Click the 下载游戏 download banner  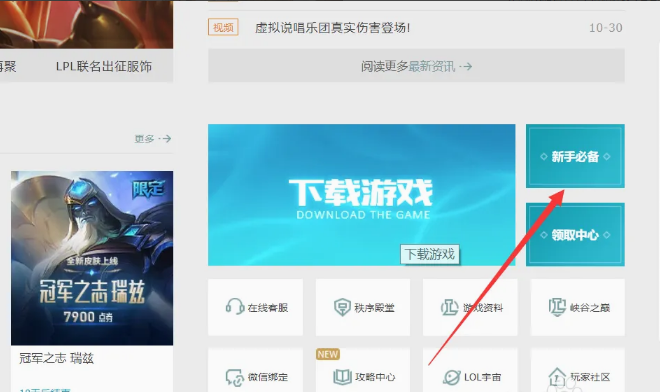pos(362,195)
